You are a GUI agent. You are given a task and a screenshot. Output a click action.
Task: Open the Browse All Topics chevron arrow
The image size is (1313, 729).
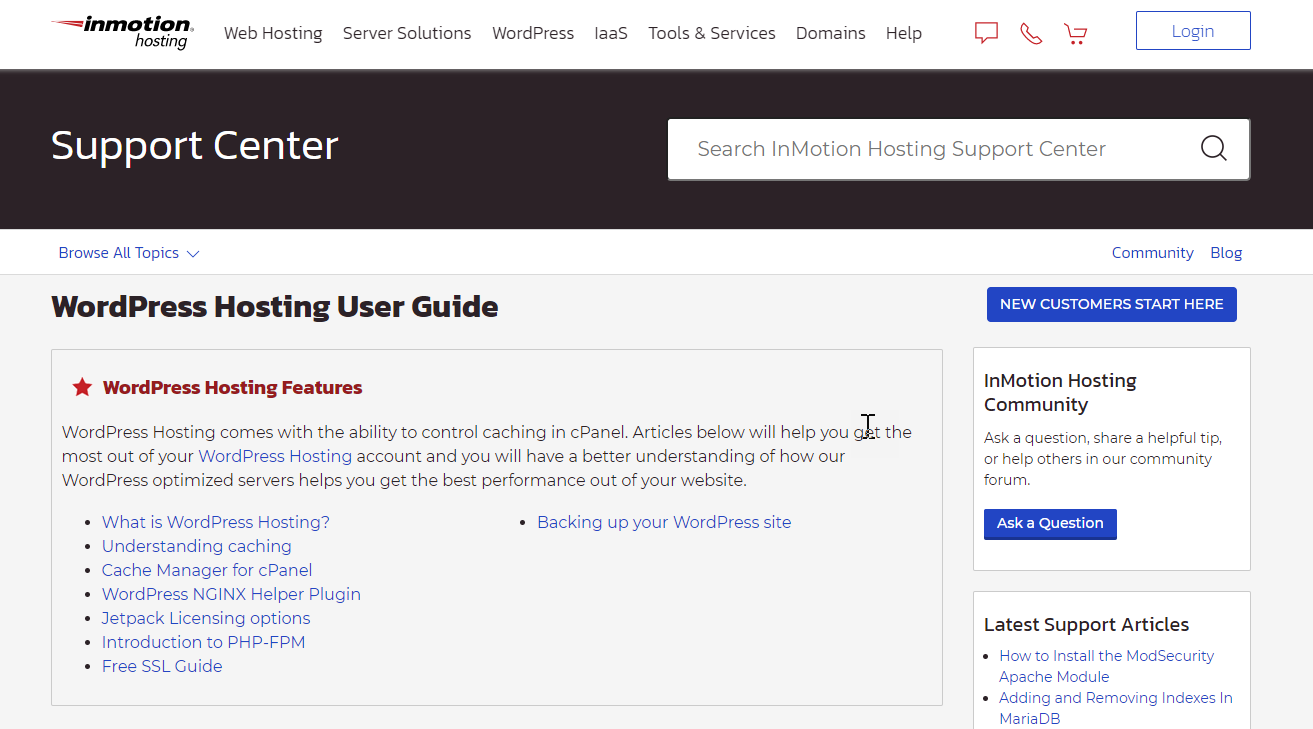pyautogui.click(x=192, y=253)
